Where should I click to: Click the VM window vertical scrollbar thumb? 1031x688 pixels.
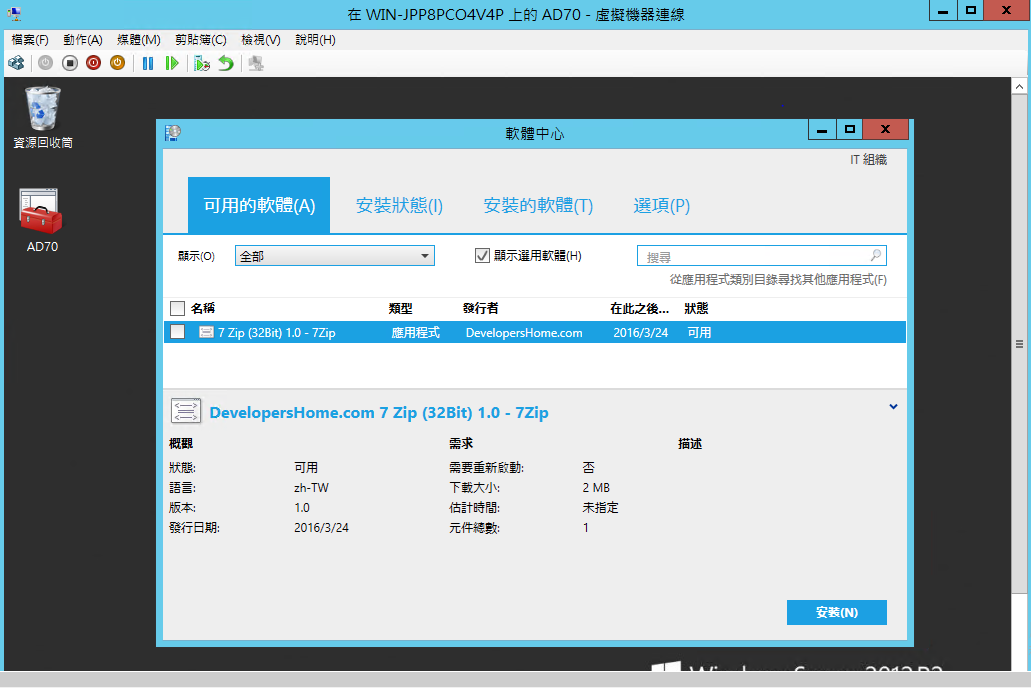[x=1019, y=343]
